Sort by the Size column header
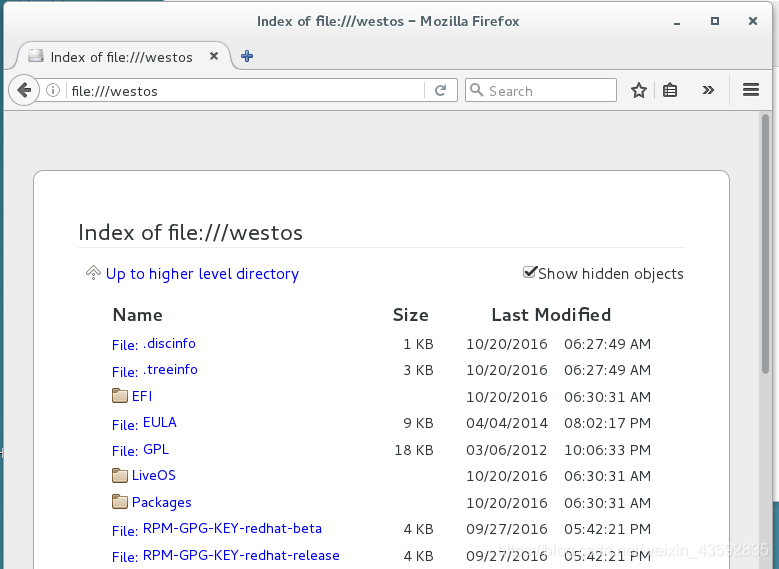779x569 pixels. point(410,315)
